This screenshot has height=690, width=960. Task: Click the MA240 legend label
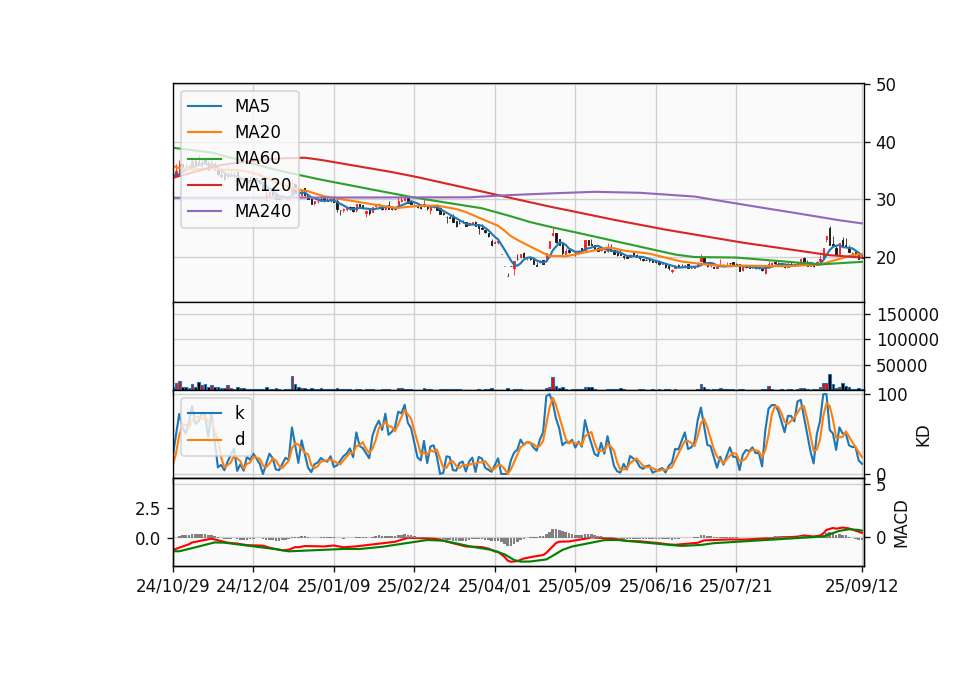pos(263,211)
